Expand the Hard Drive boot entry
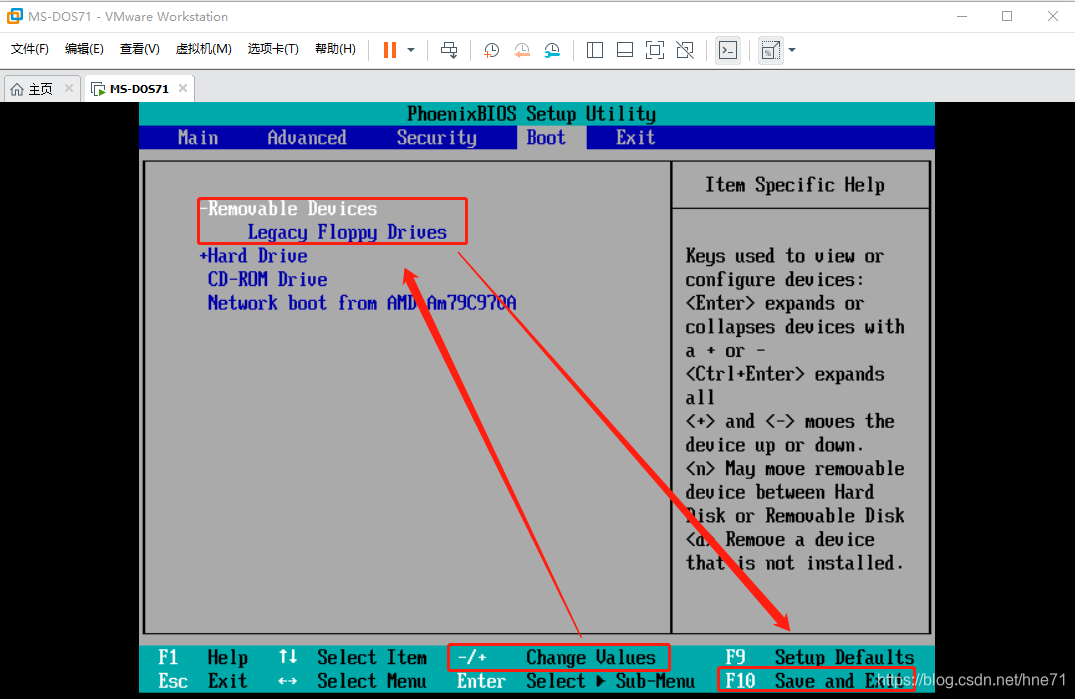The image size is (1075, 699). [253, 256]
